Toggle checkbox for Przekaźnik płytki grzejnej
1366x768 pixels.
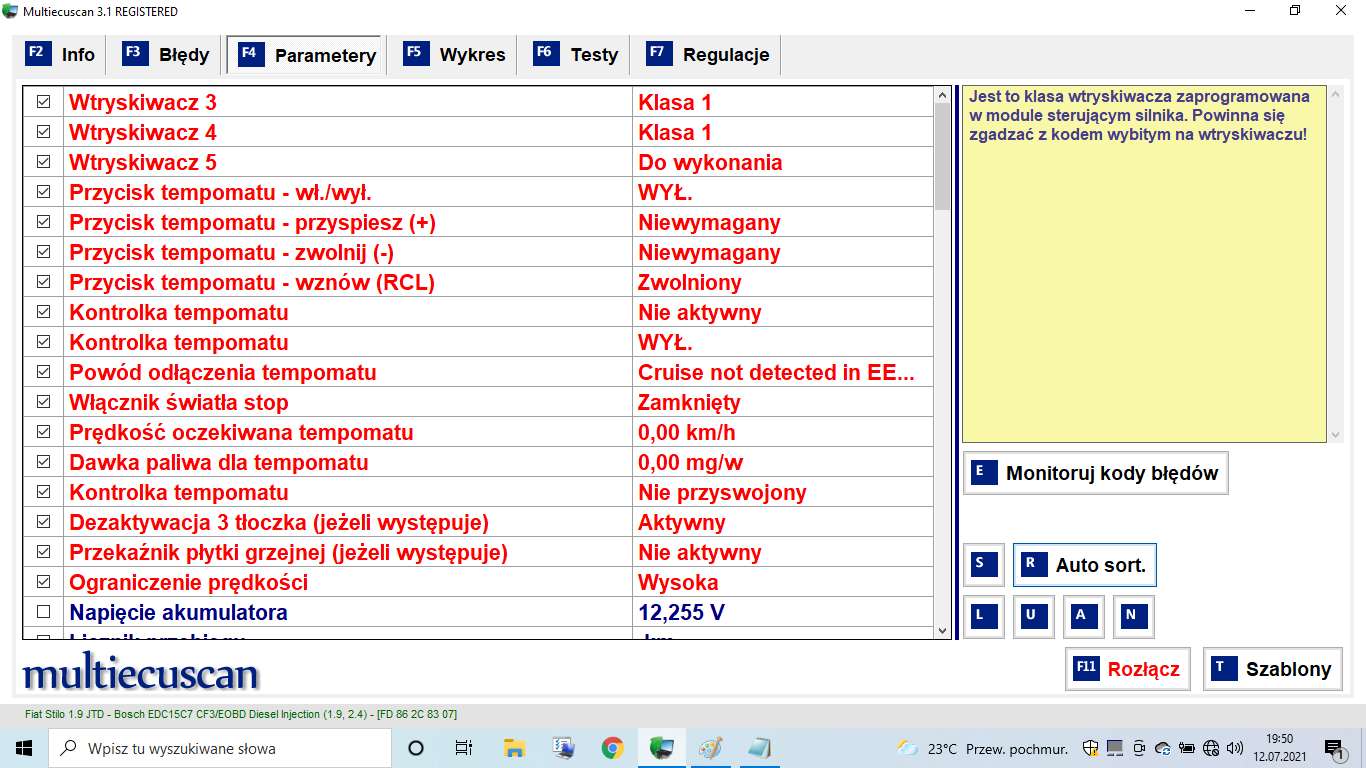[x=43, y=552]
